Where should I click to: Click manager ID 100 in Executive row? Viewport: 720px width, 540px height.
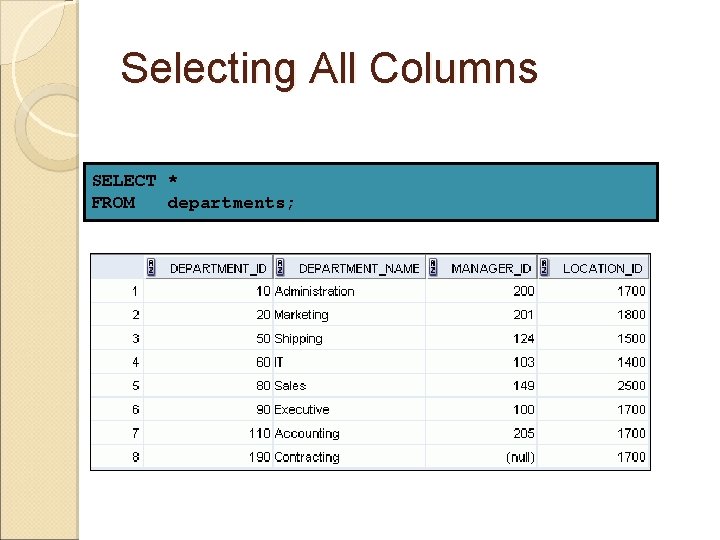(481, 410)
